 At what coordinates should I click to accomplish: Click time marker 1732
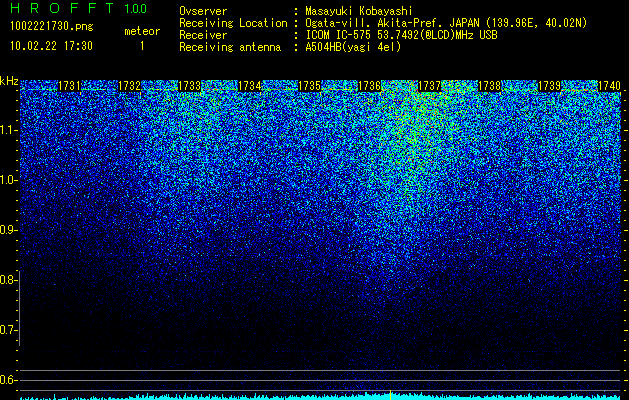[130, 86]
